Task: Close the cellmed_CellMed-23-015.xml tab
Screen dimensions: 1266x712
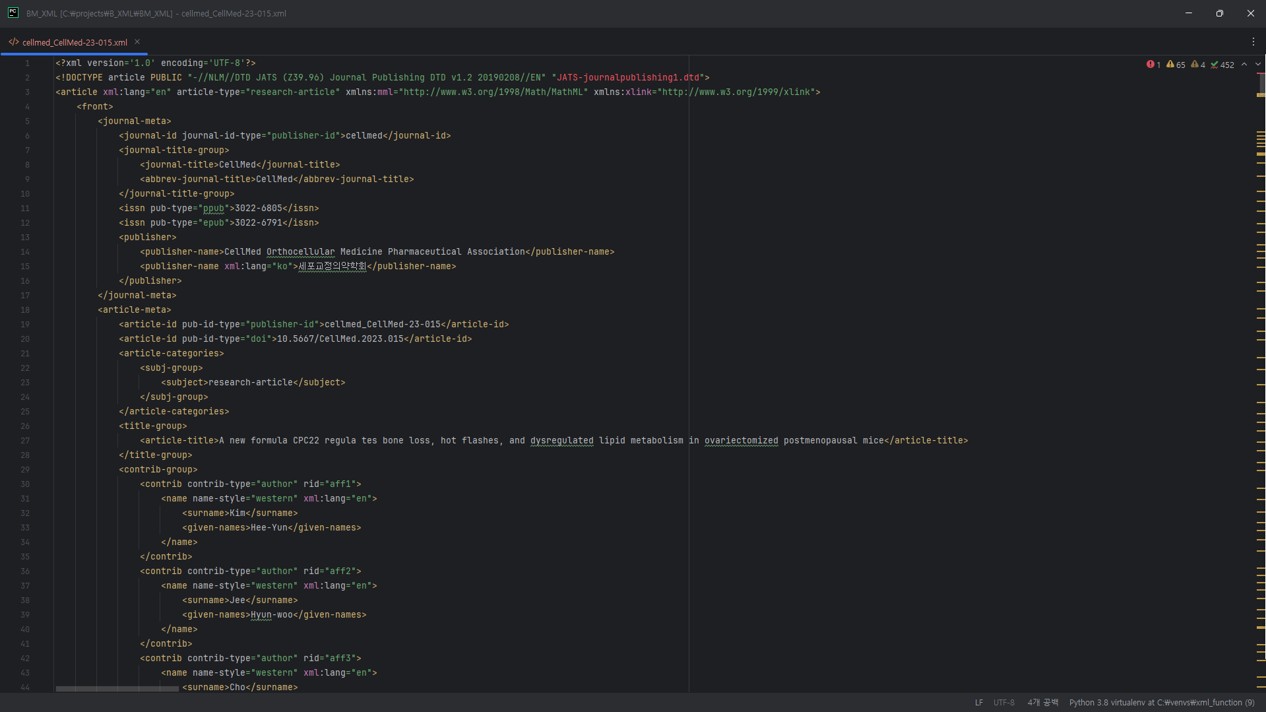Action: (137, 42)
